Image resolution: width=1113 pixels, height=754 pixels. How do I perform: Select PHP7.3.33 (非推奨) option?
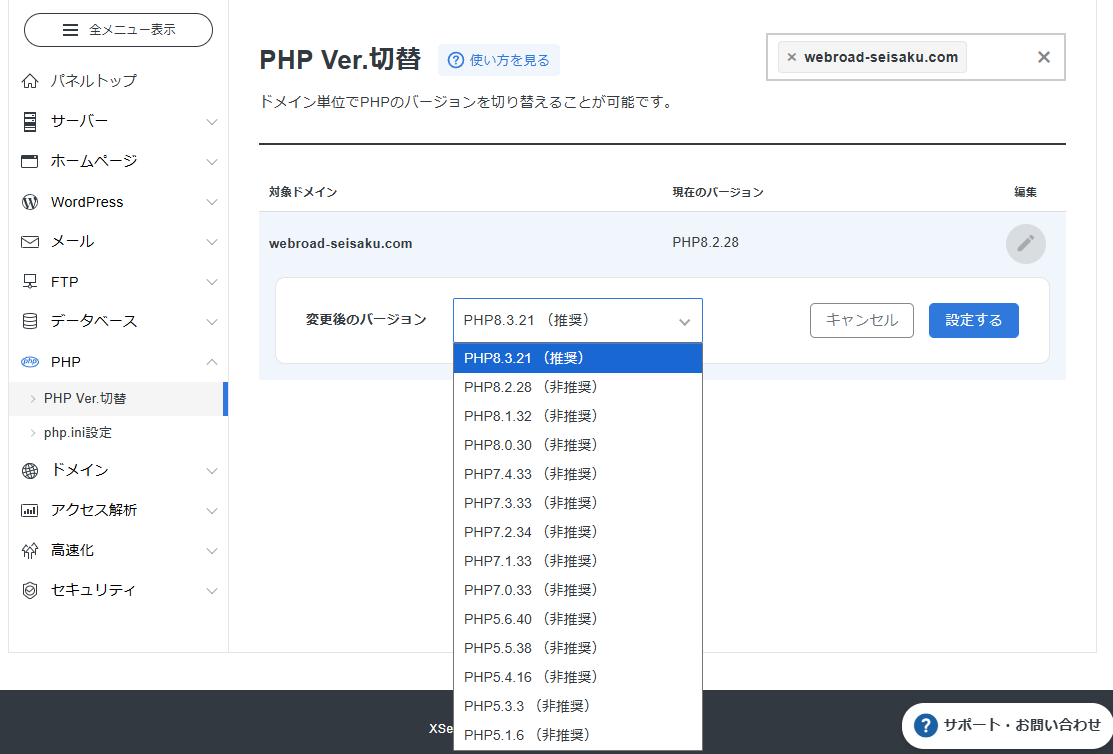[x=578, y=503]
